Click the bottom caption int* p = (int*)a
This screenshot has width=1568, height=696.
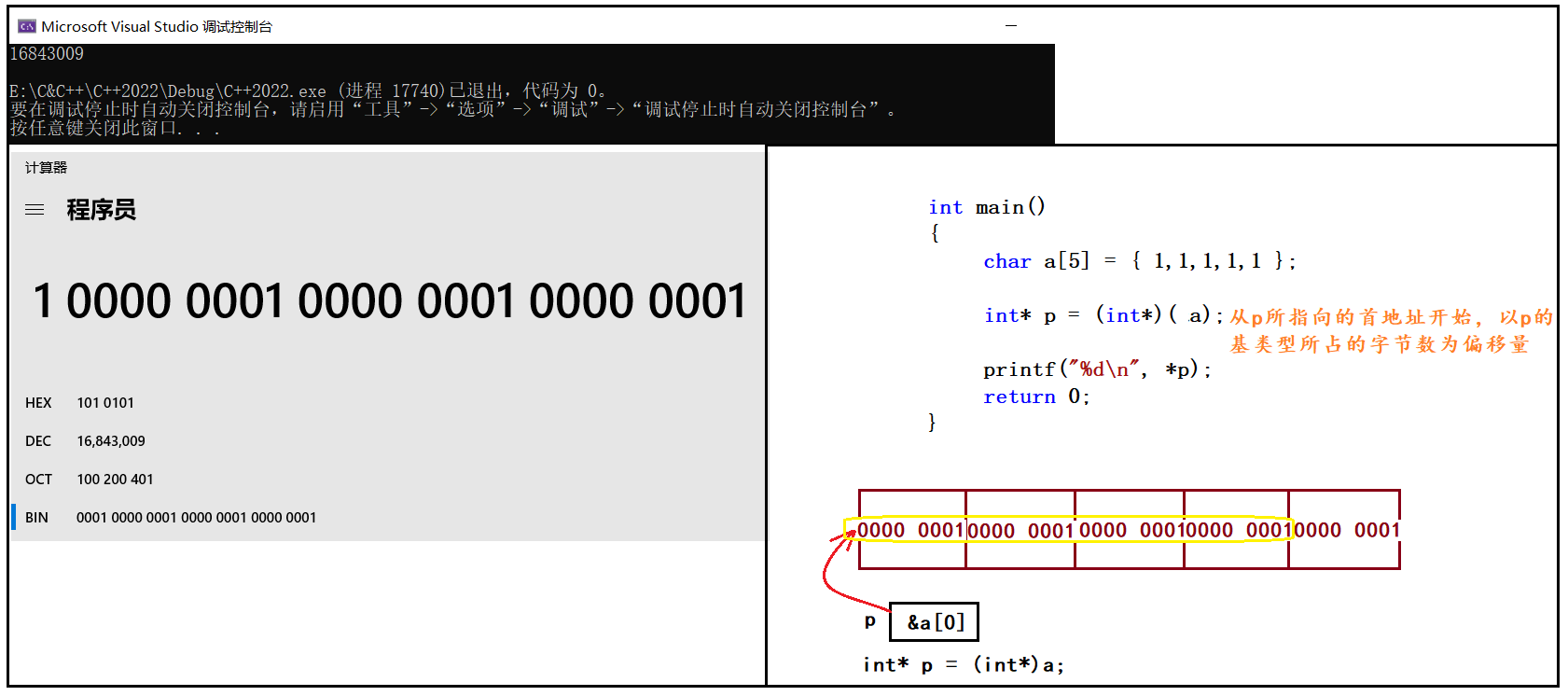tap(964, 664)
